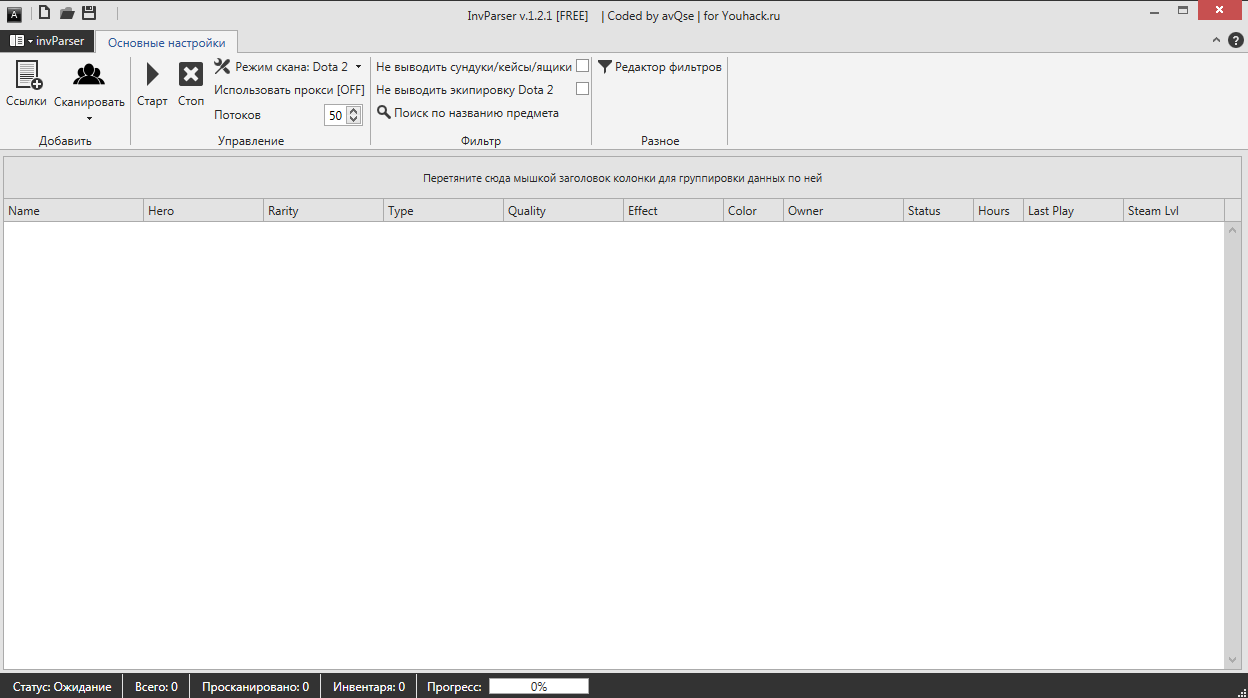Sort by the Last Play column header
1248x698 pixels.
pyautogui.click(x=1074, y=211)
